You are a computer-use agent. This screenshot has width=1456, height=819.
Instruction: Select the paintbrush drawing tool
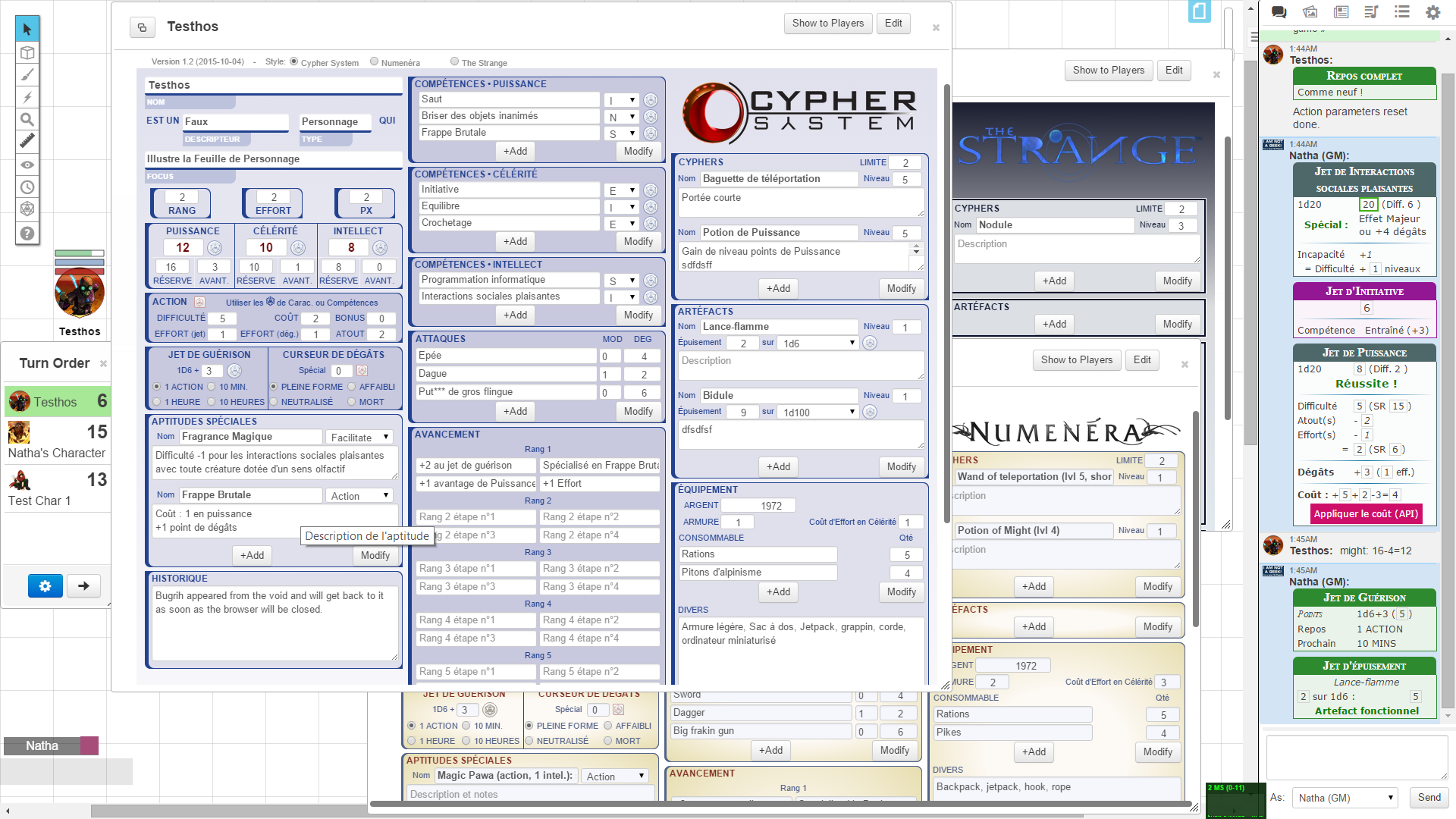(27, 75)
